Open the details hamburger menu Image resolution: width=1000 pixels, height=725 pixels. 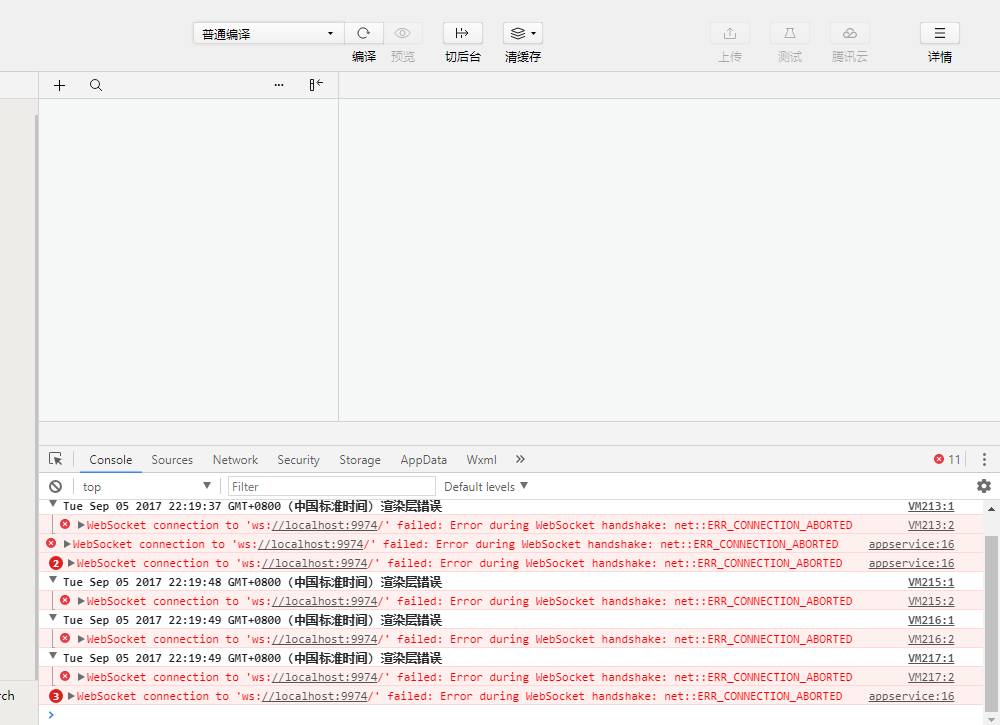point(939,33)
